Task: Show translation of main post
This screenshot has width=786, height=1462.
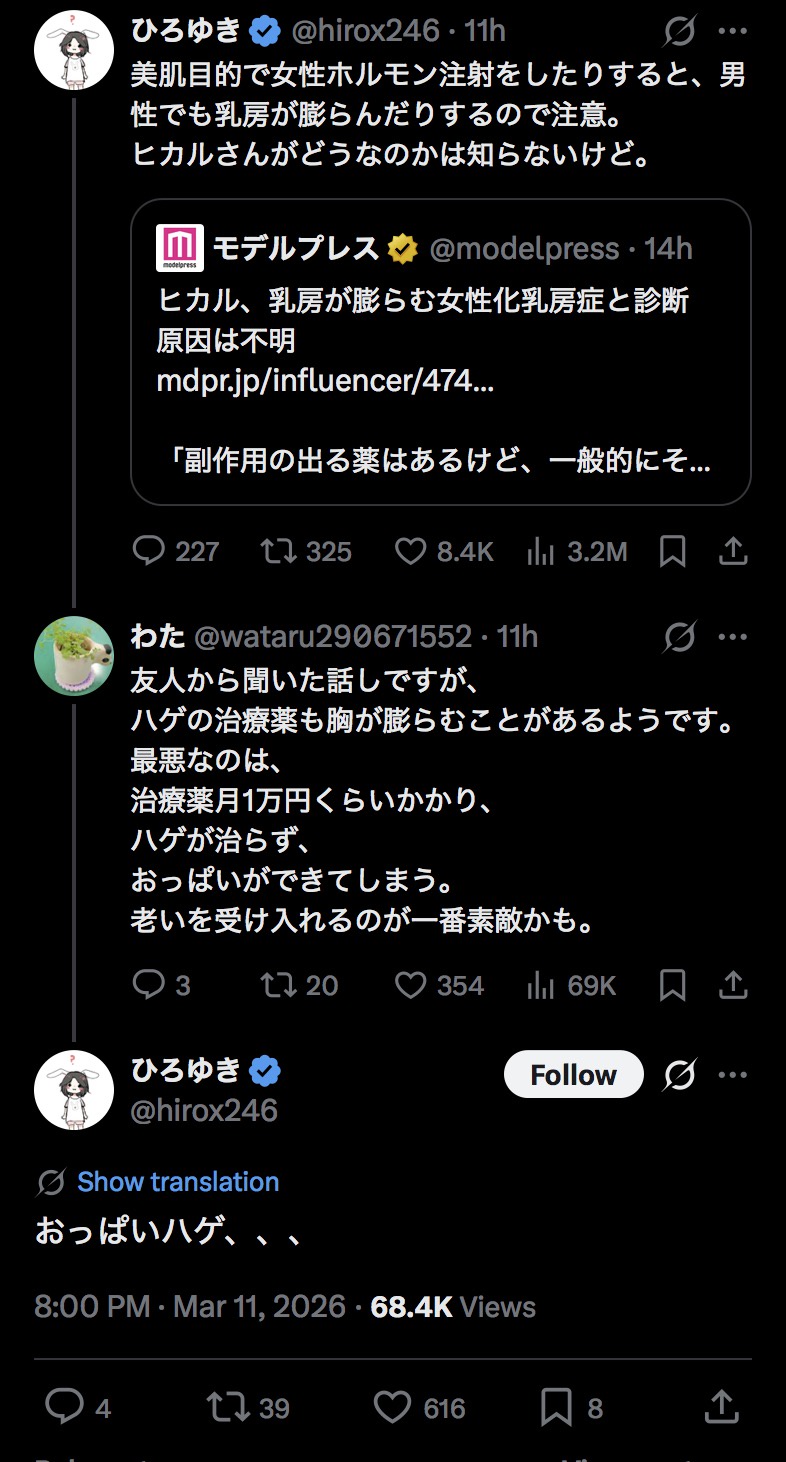Action: [178, 1182]
